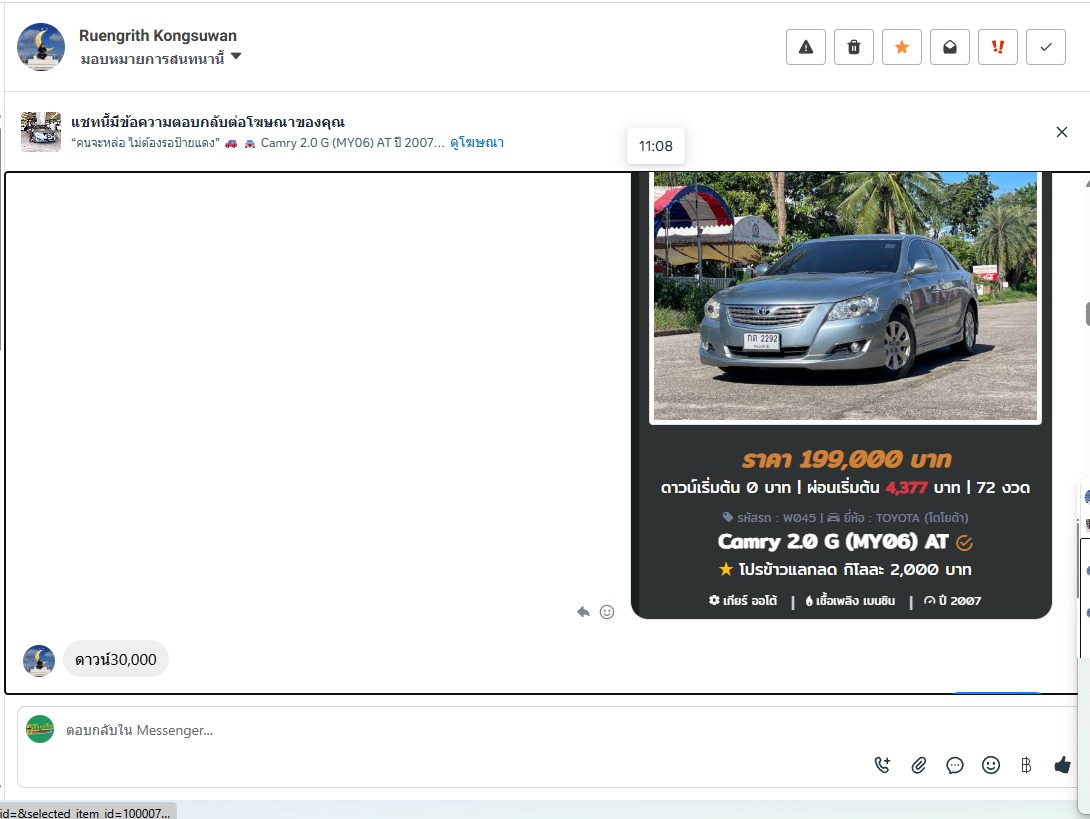Mark conversation as unread envelope icon
The width and height of the screenshot is (1090, 819).
950,47
